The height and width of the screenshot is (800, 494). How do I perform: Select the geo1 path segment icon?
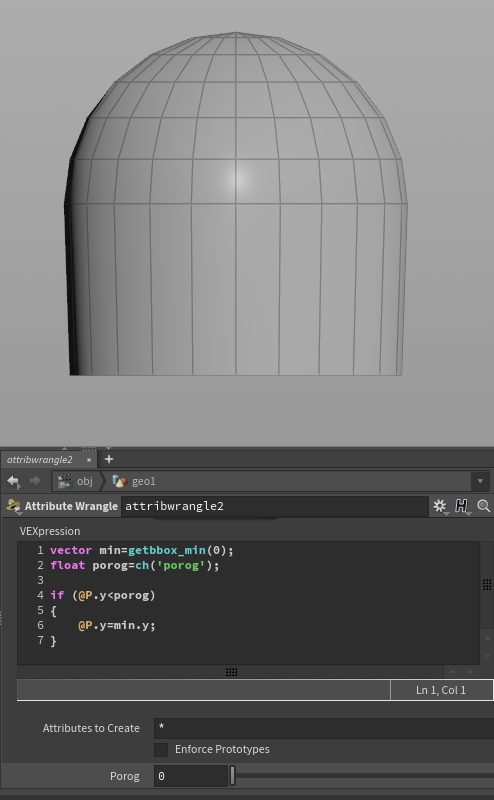click(x=119, y=481)
